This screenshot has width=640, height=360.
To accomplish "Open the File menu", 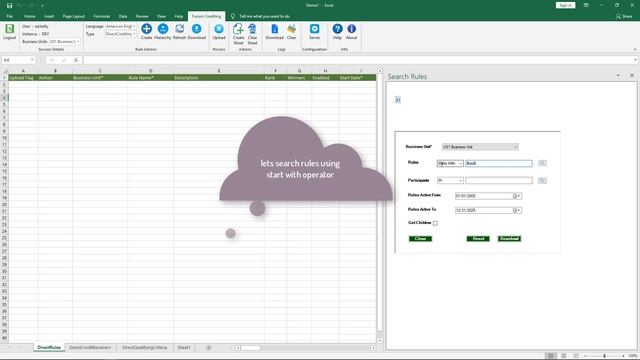I will pos(9,16).
